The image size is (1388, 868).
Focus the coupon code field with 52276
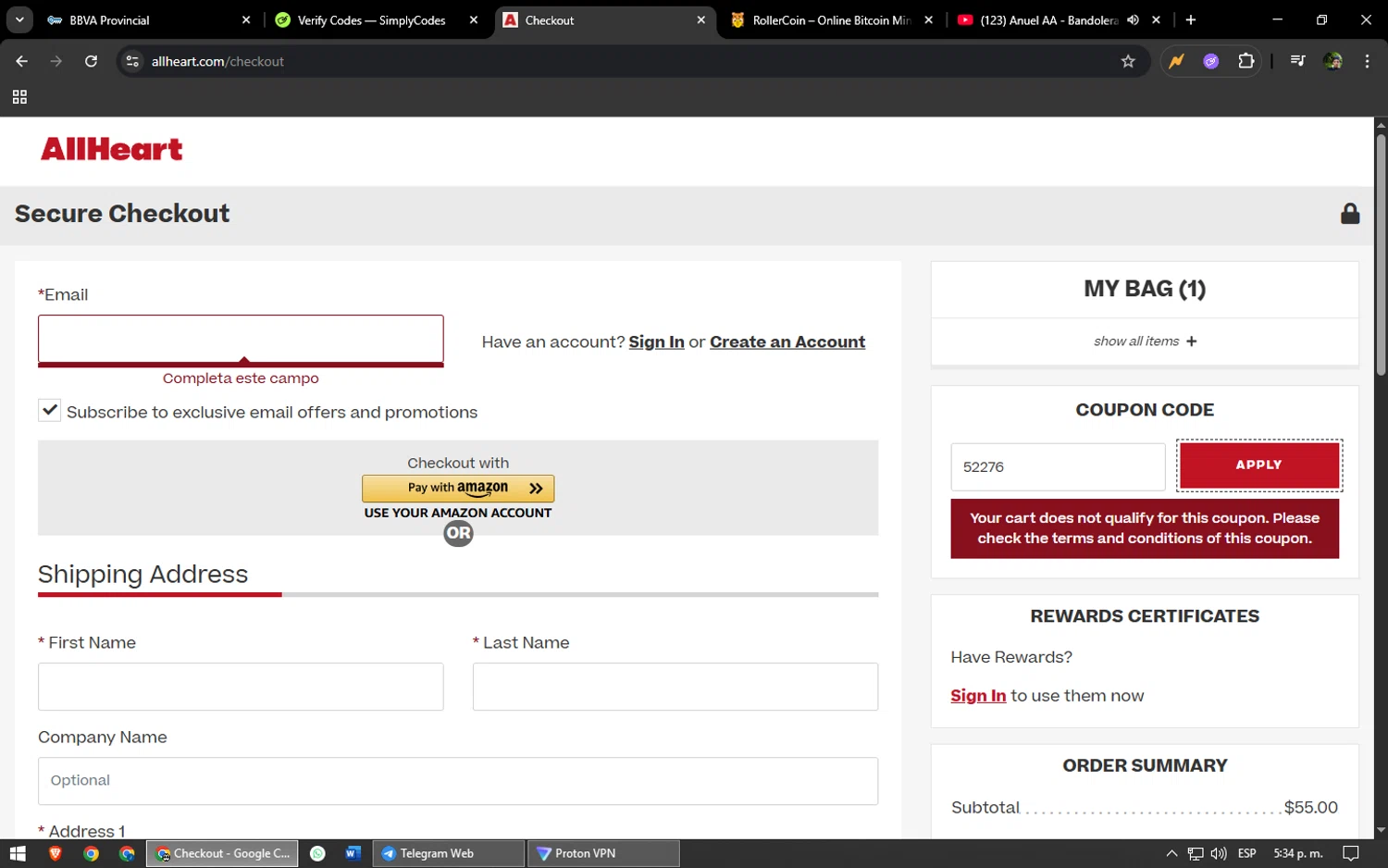coord(1058,467)
